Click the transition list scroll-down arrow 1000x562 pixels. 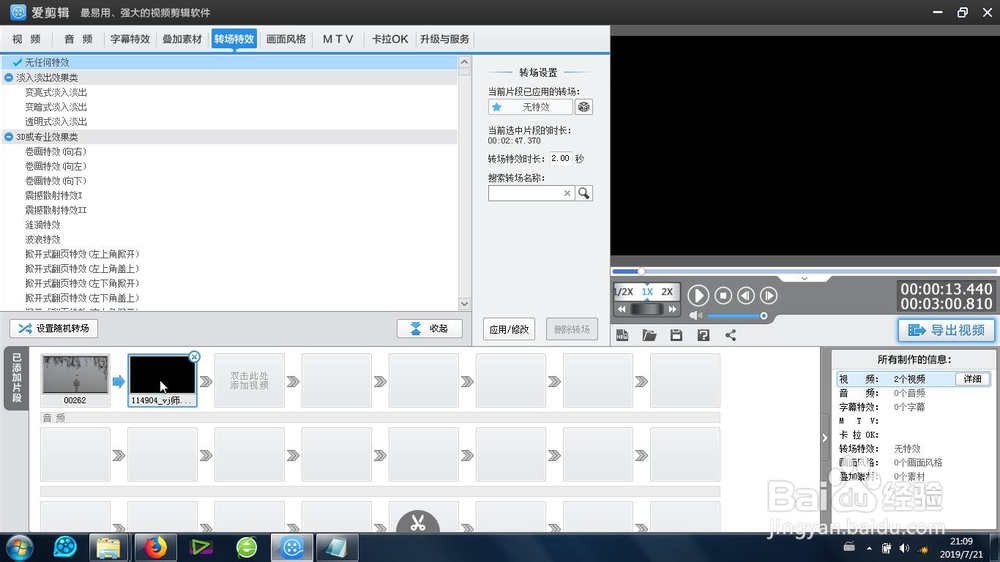point(464,304)
